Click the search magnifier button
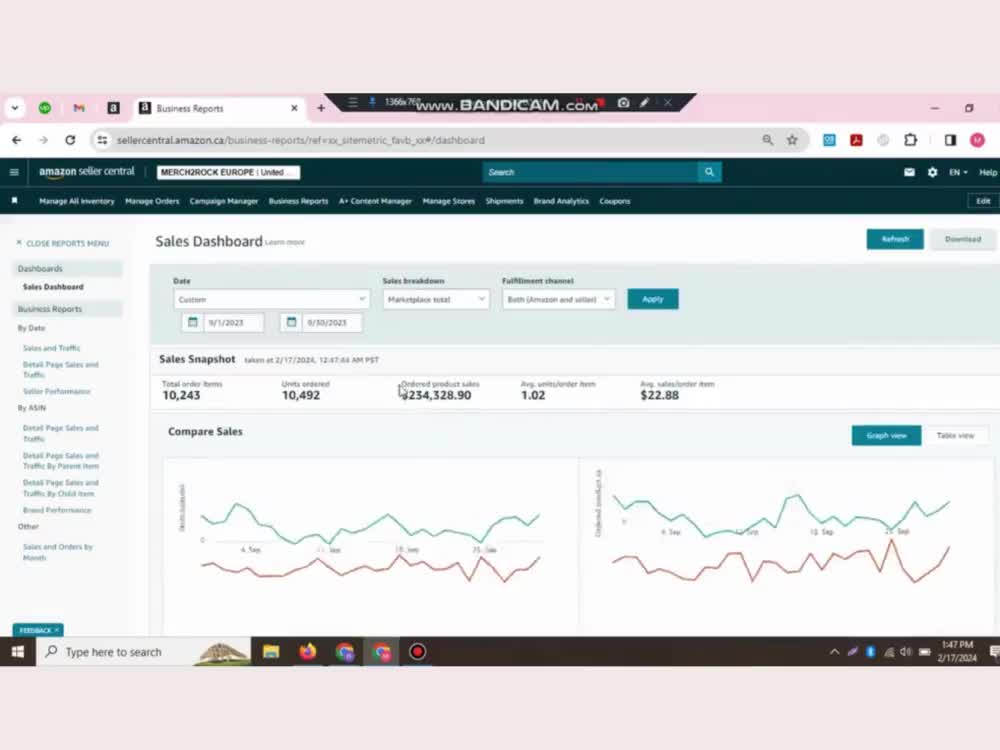This screenshot has width=1000, height=750. (x=709, y=172)
